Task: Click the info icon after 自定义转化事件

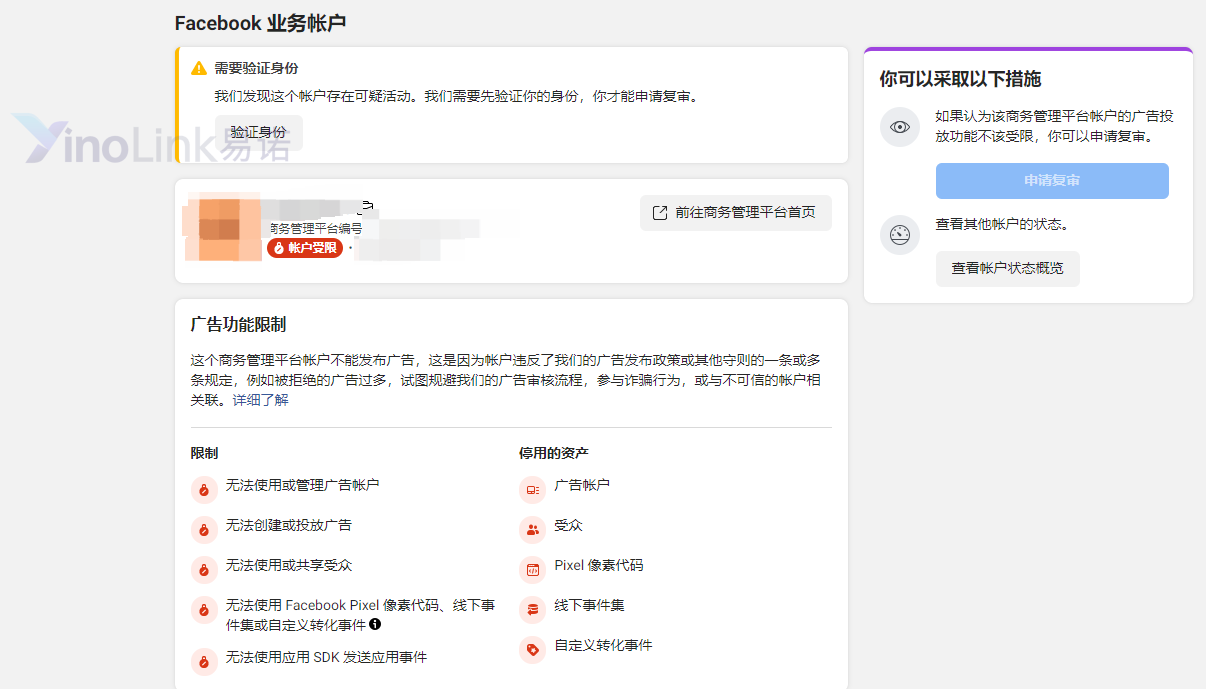Action: (x=375, y=624)
